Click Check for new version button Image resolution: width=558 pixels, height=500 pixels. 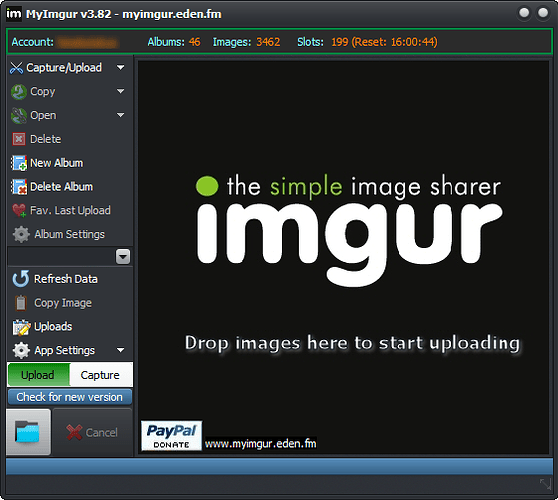pos(70,397)
